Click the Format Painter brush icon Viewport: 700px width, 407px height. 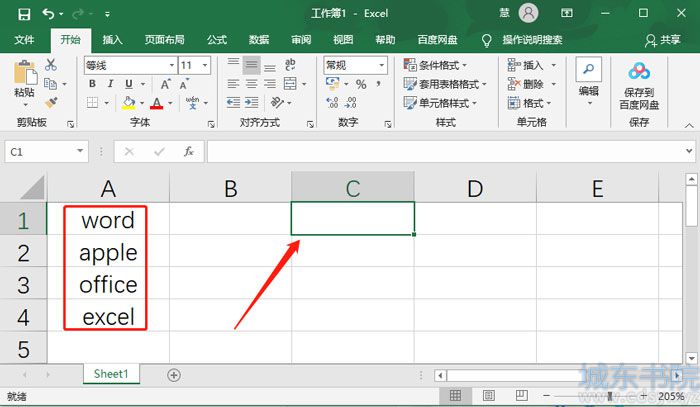pos(51,103)
